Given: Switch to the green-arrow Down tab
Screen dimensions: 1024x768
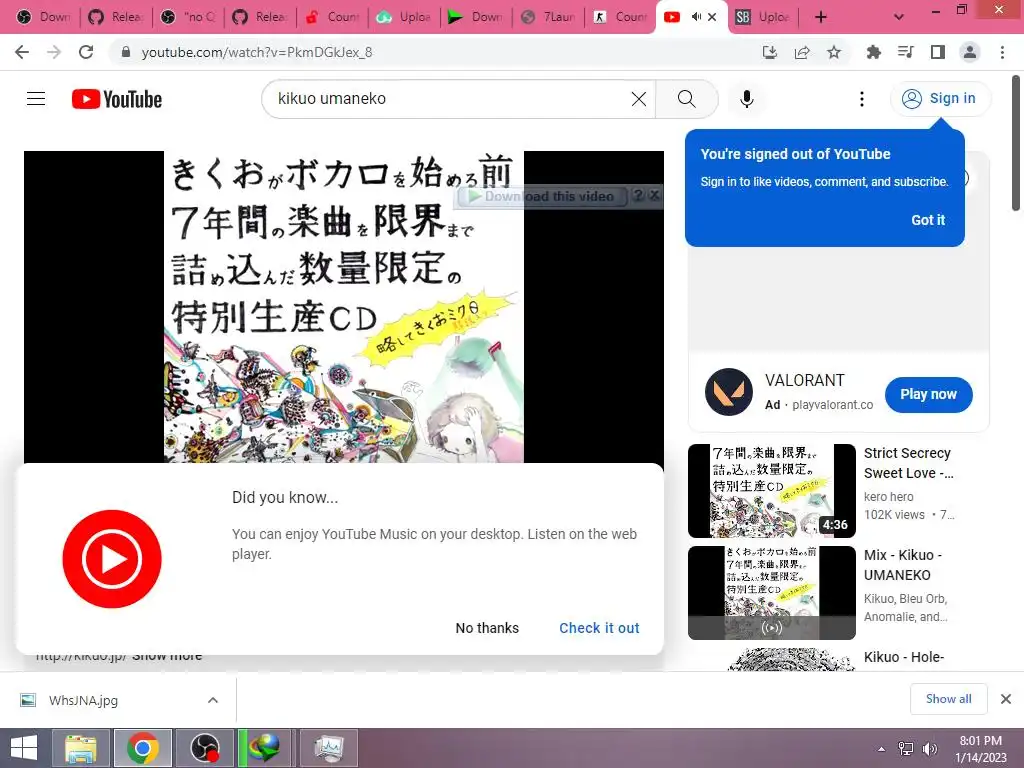Looking at the screenshot, I should point(476,17).
